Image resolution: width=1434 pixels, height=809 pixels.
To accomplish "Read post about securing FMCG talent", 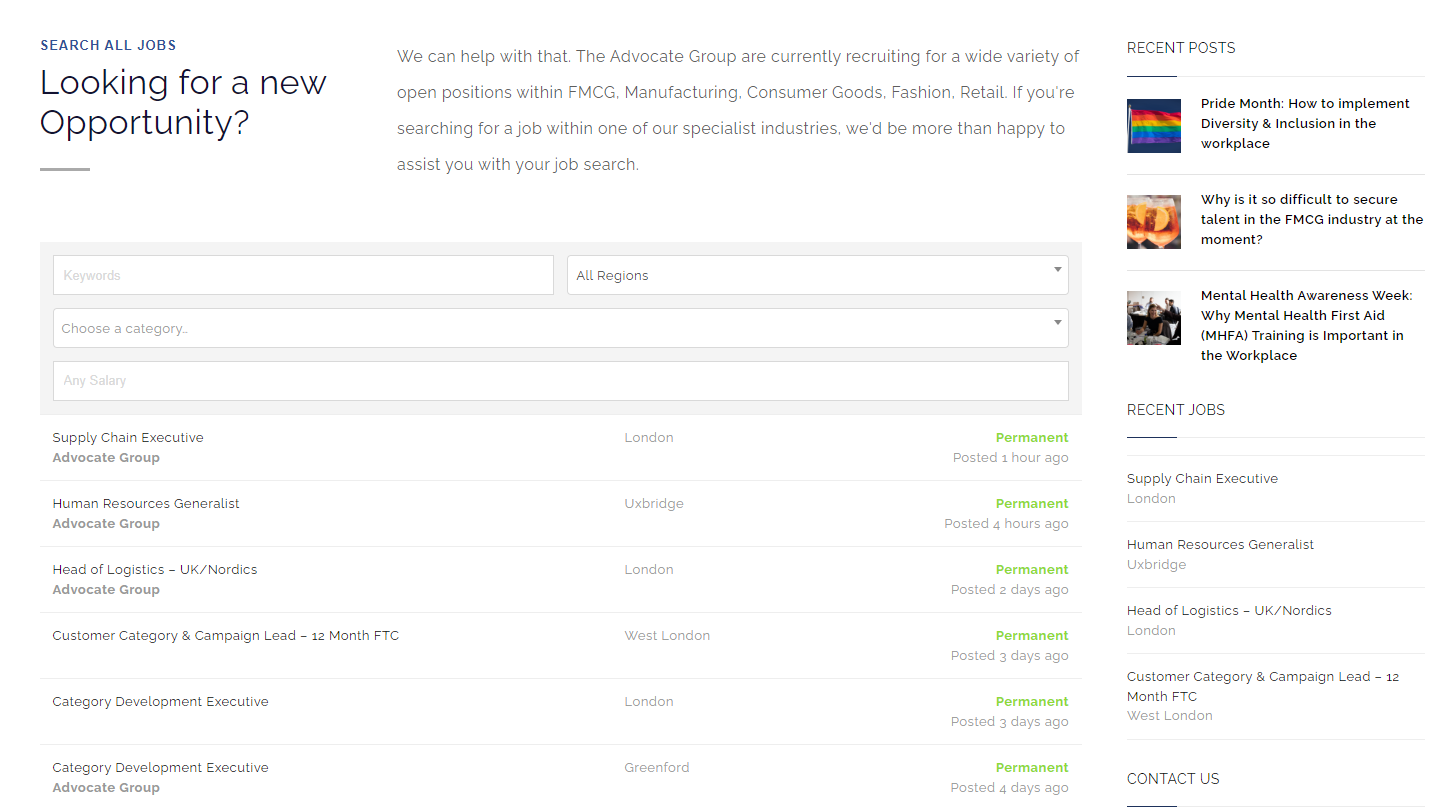I will click(1311, 219).
